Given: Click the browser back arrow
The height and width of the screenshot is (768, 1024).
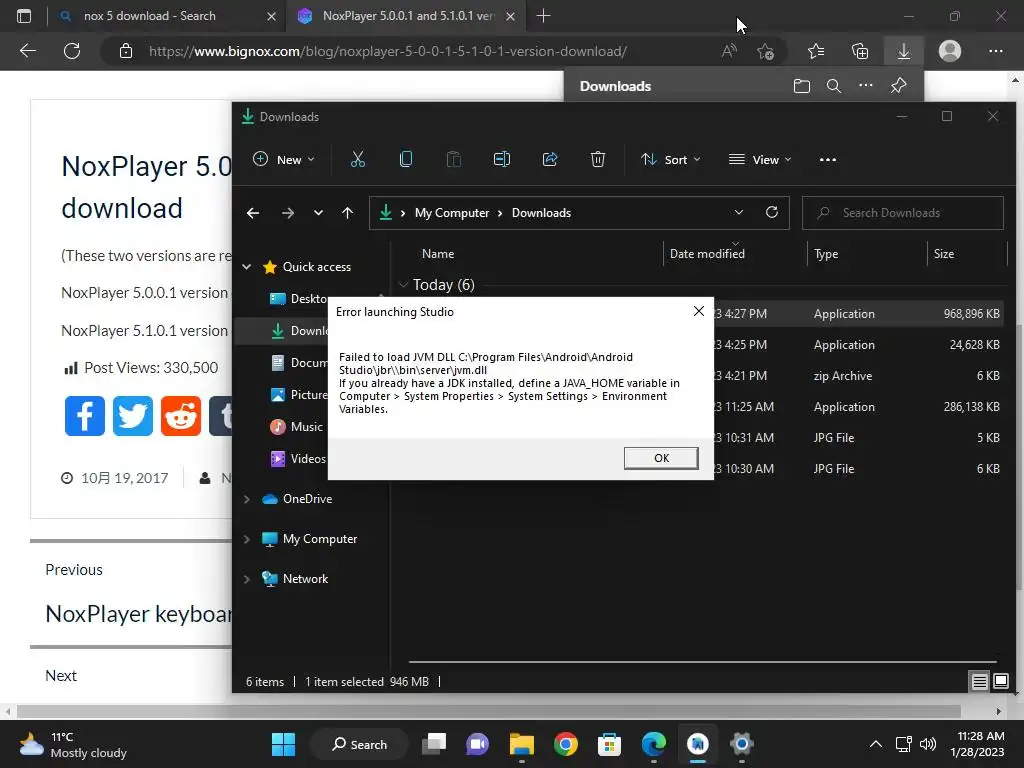Looking at the screenshot, I should pos(28,51).
